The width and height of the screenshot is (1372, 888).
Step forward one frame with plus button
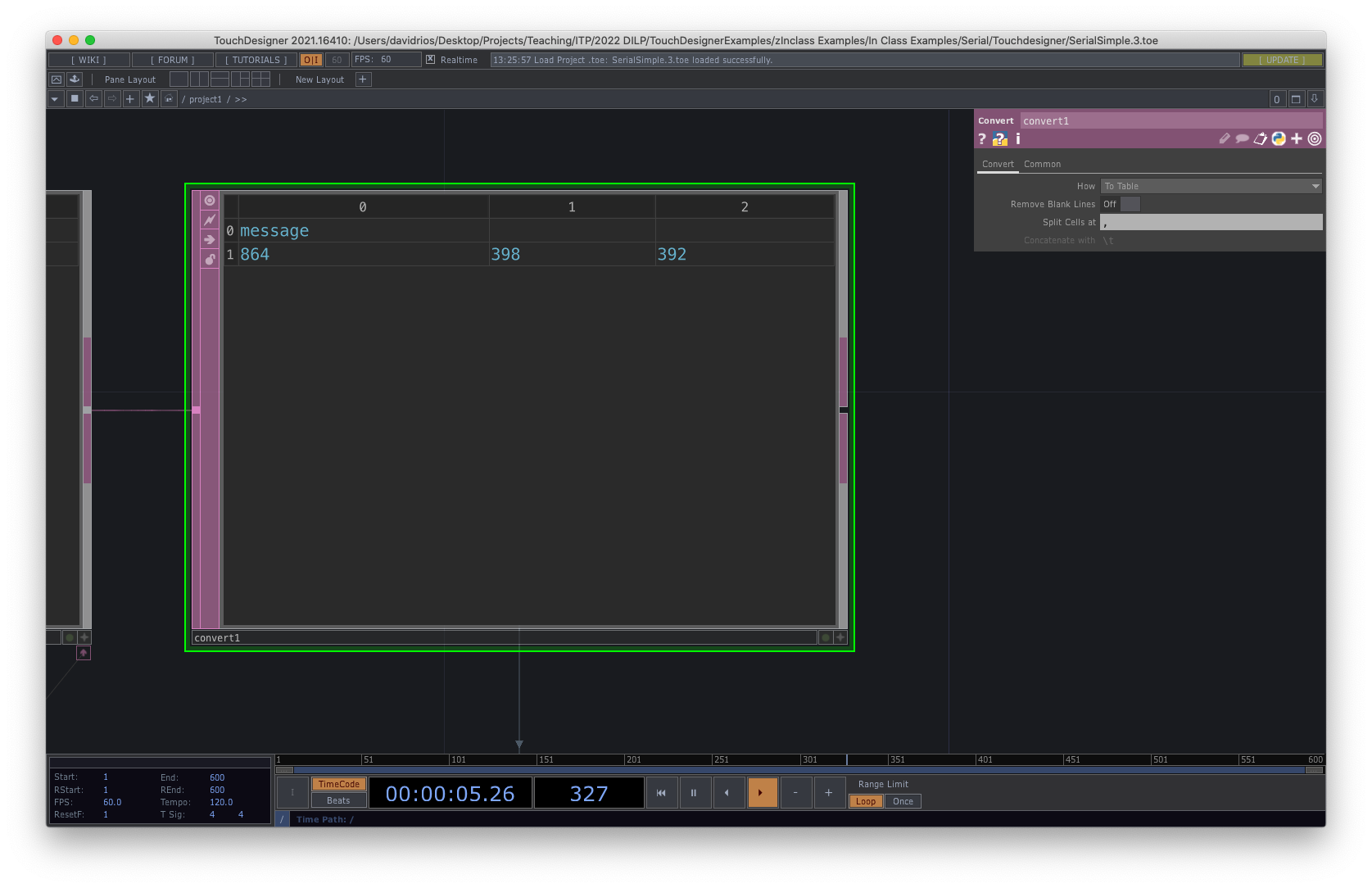click(829, 793)
